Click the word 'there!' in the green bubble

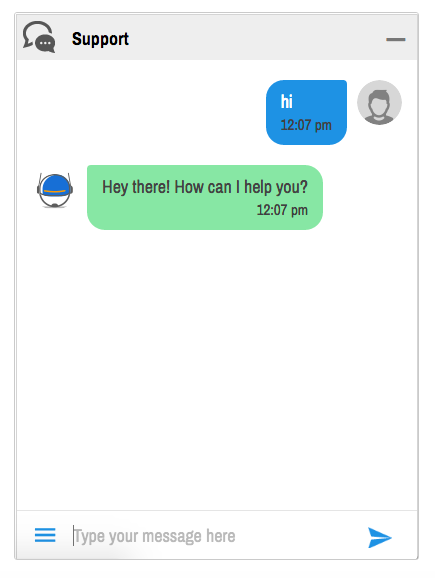click(151, 187)
